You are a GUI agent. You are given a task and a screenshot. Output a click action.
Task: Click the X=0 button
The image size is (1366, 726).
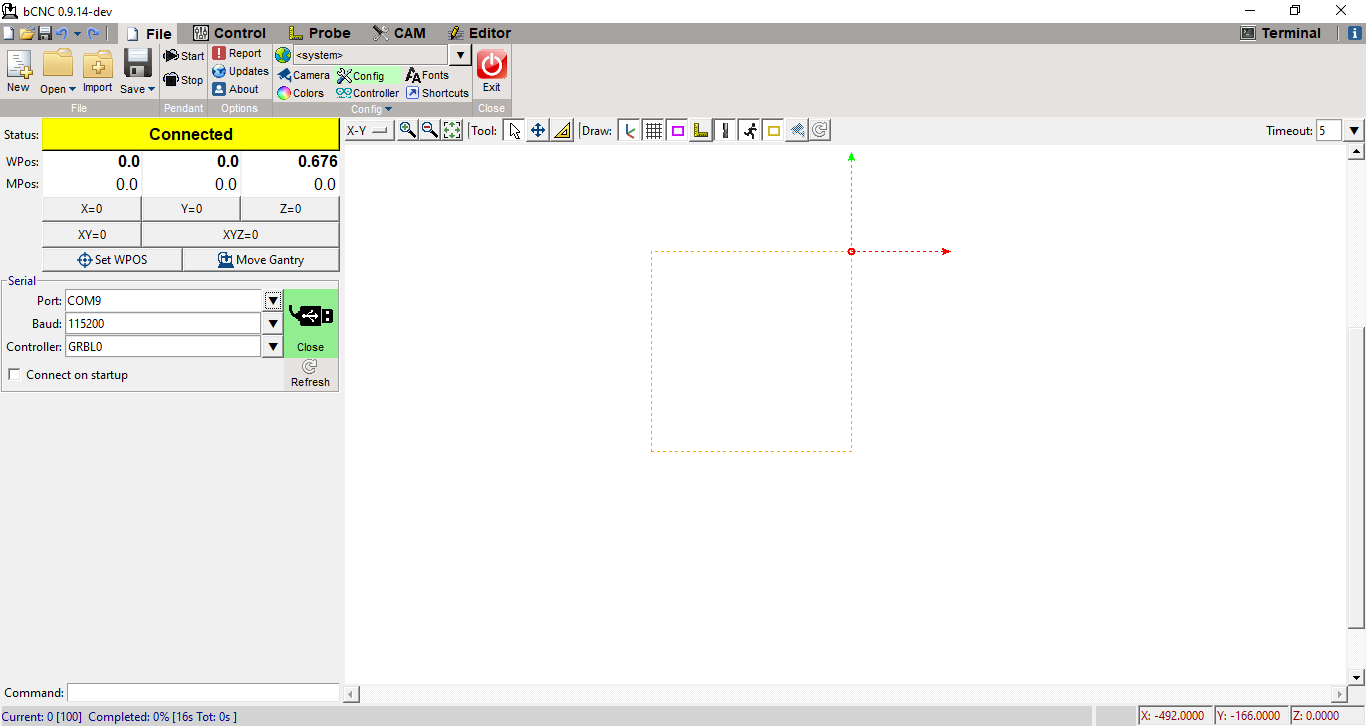[x=92, y=209]
